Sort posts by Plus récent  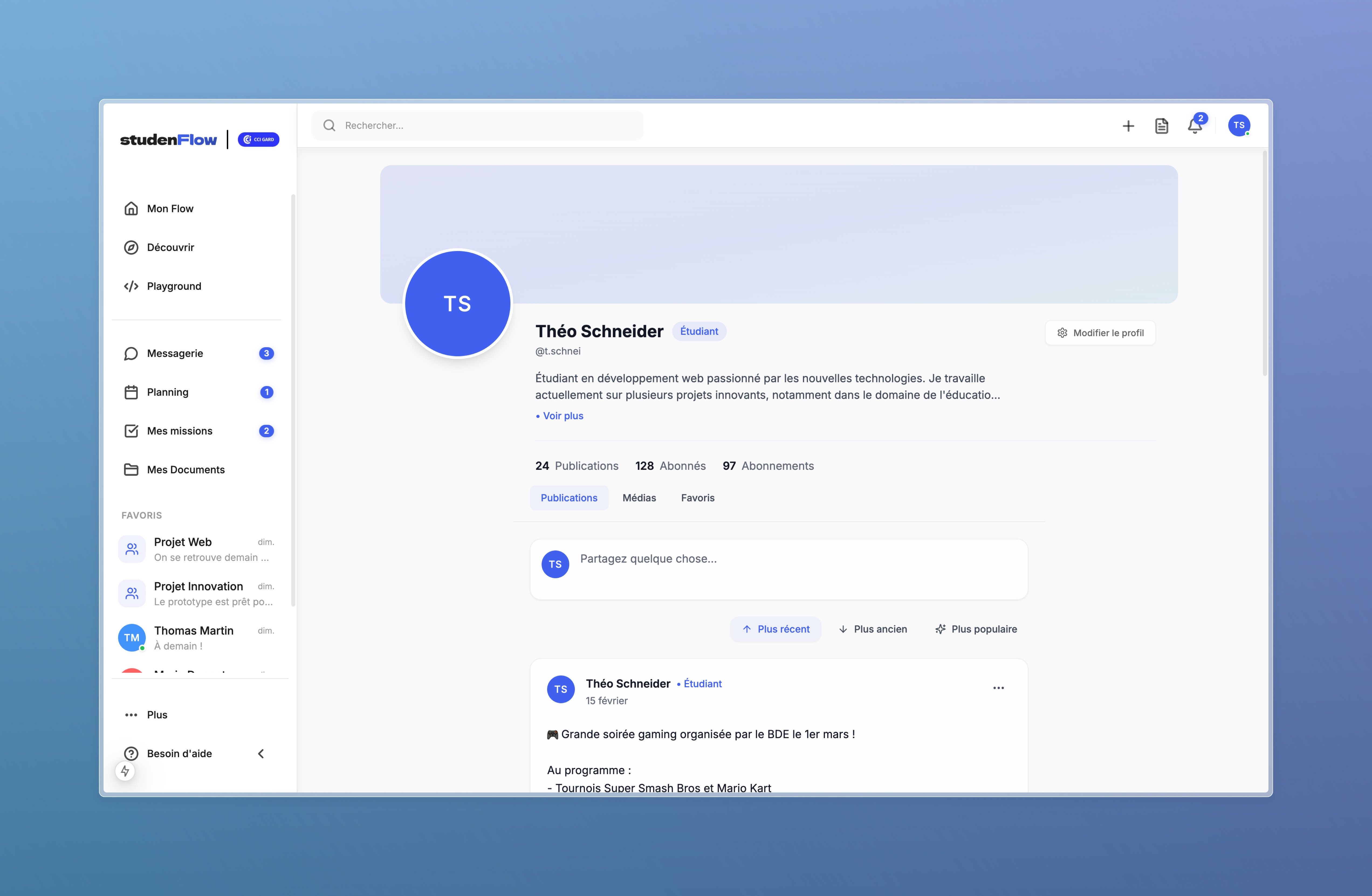tap(775, 629)
